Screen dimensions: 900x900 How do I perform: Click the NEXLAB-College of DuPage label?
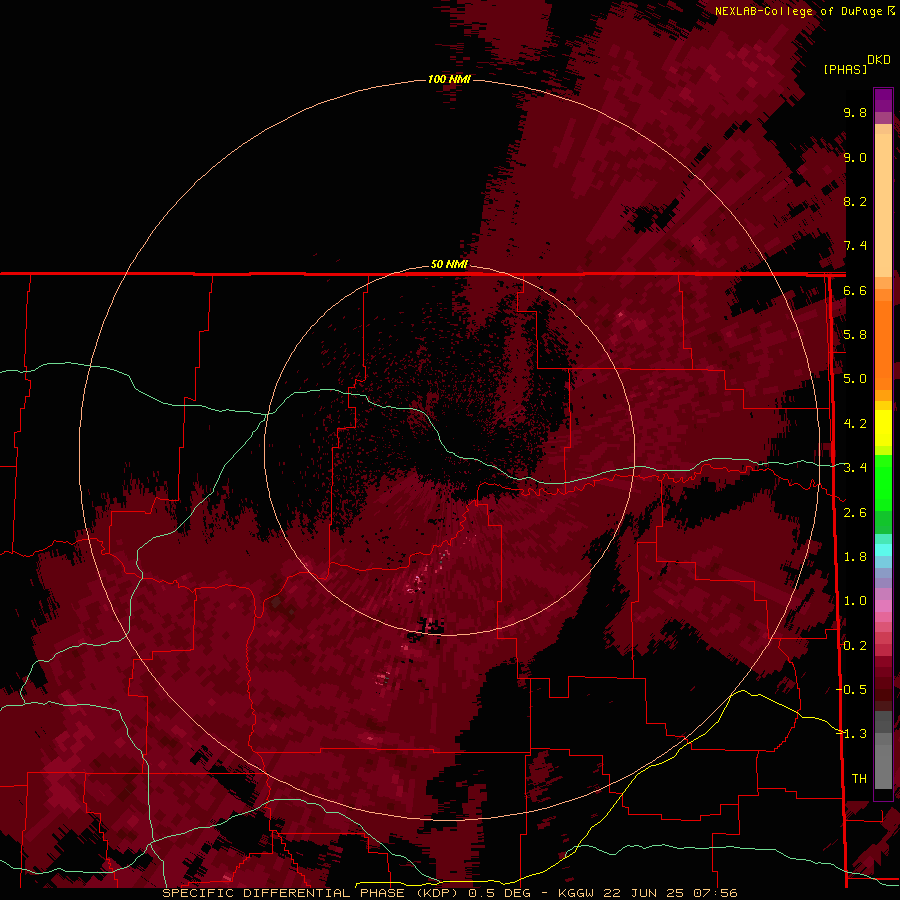(798, 11)
